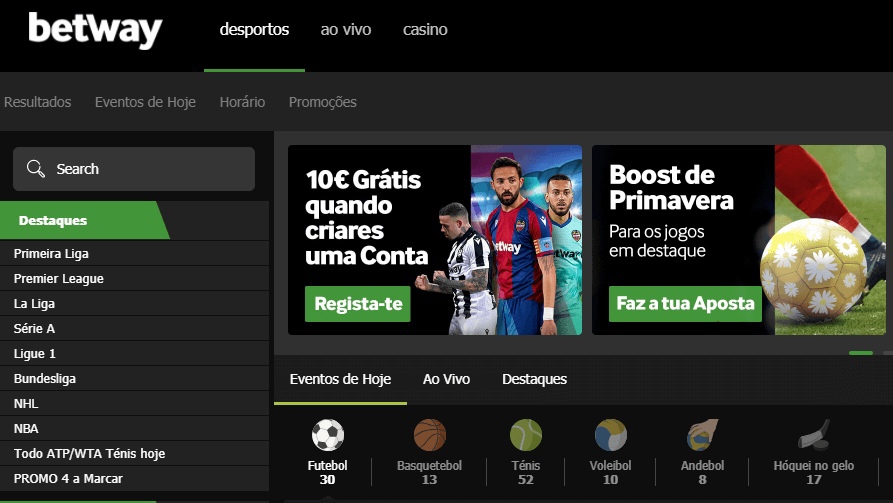Switch to the Ao Vivo content tab
The height and width of the screenshot is (503, 893).
[446, 379]
